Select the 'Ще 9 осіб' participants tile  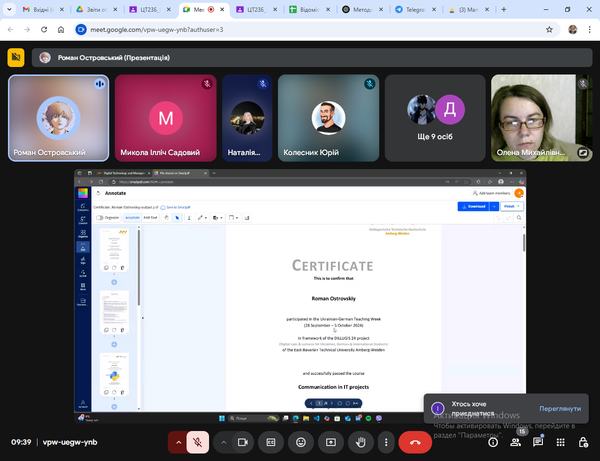(437, 118)
